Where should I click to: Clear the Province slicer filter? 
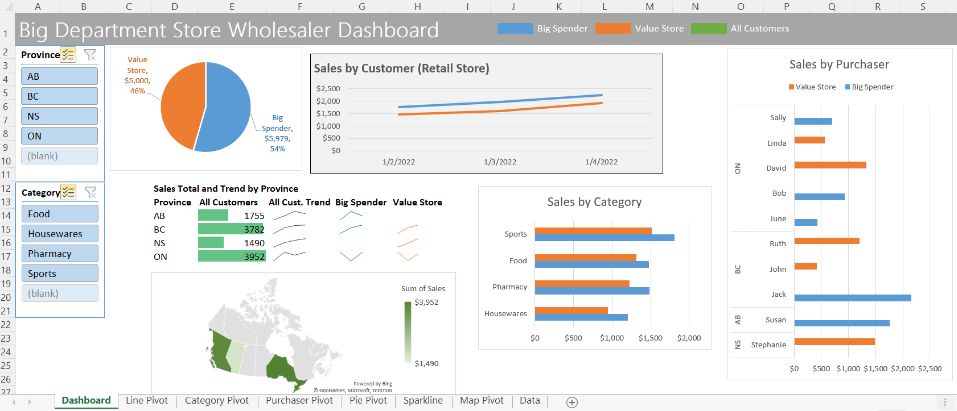(90, 55)
